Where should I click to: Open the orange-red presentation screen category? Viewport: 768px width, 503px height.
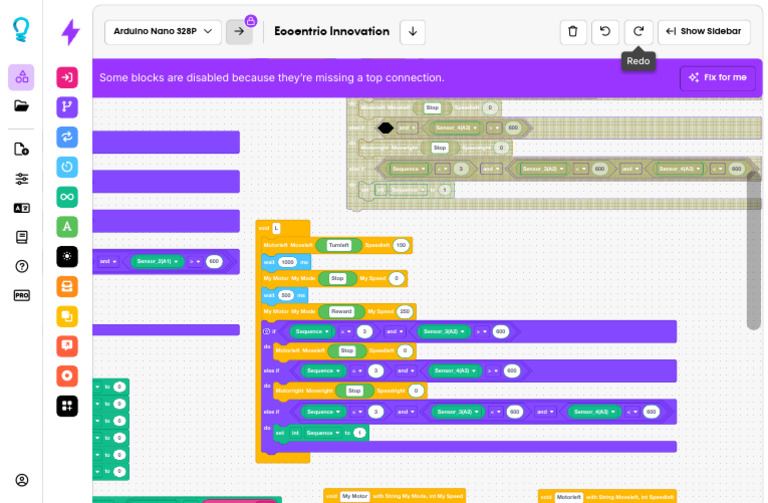(x=67, y=346)
